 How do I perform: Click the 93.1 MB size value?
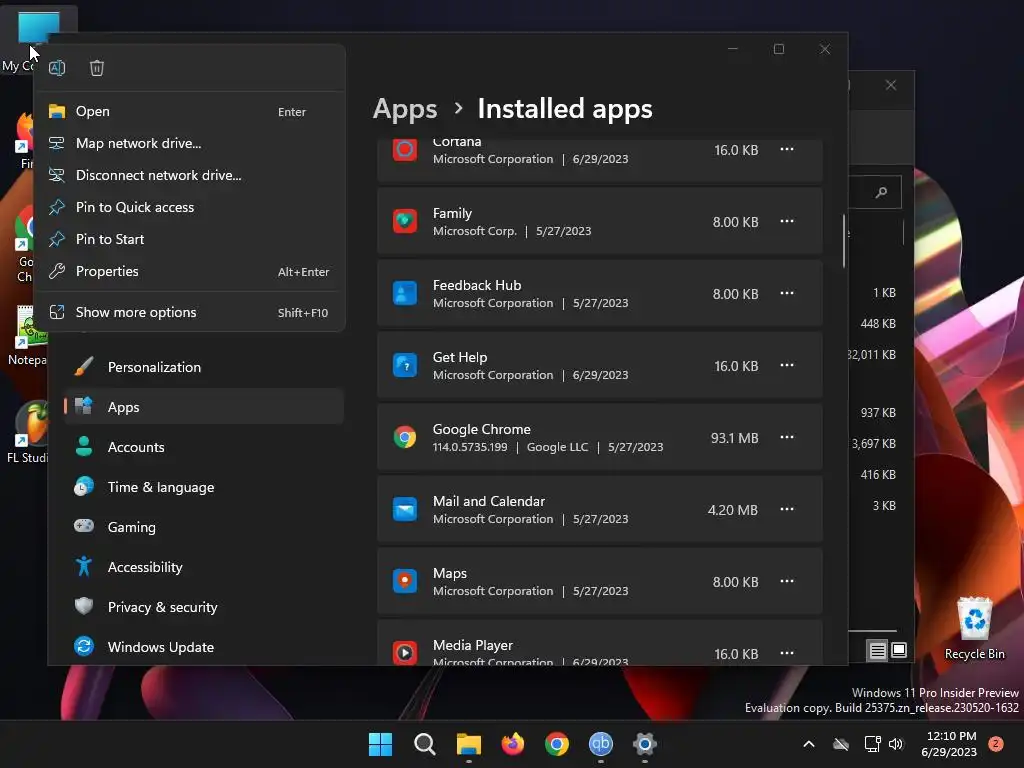tap(735, 438)
